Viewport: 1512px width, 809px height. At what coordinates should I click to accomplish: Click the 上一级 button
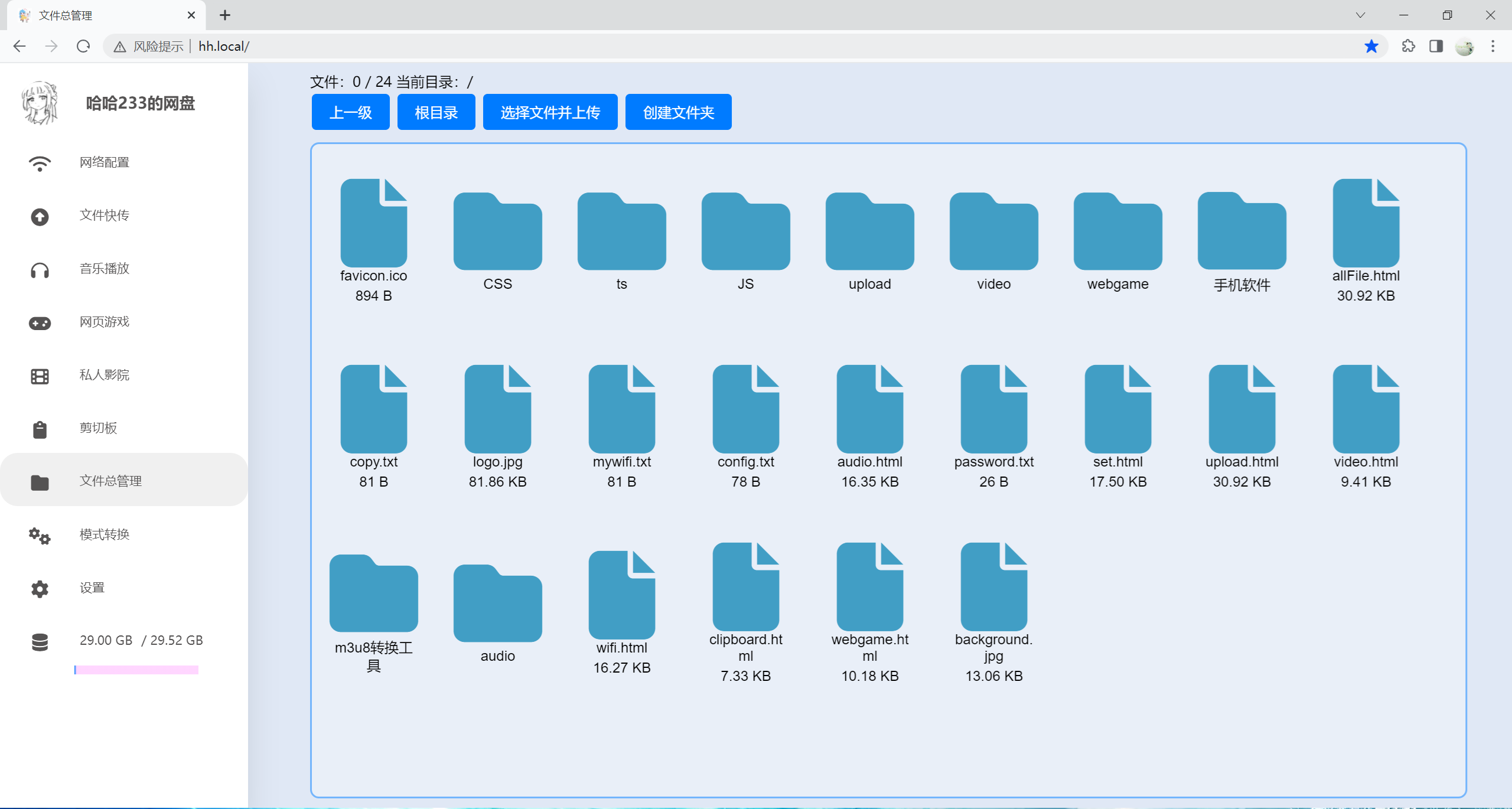coord(350,112)
